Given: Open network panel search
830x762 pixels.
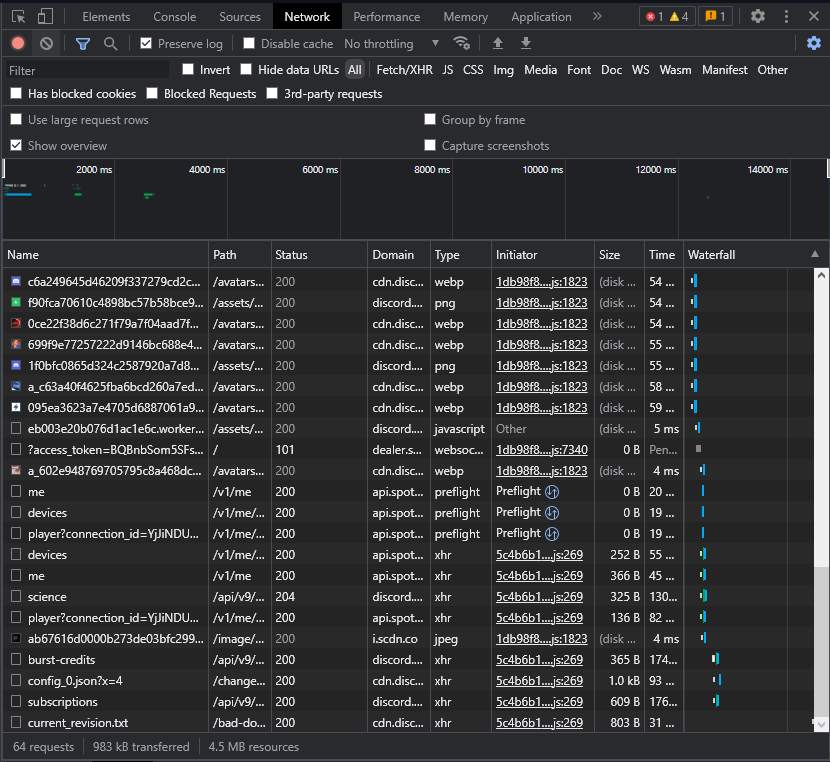Looking at the screenshot, I should [108, 43].
